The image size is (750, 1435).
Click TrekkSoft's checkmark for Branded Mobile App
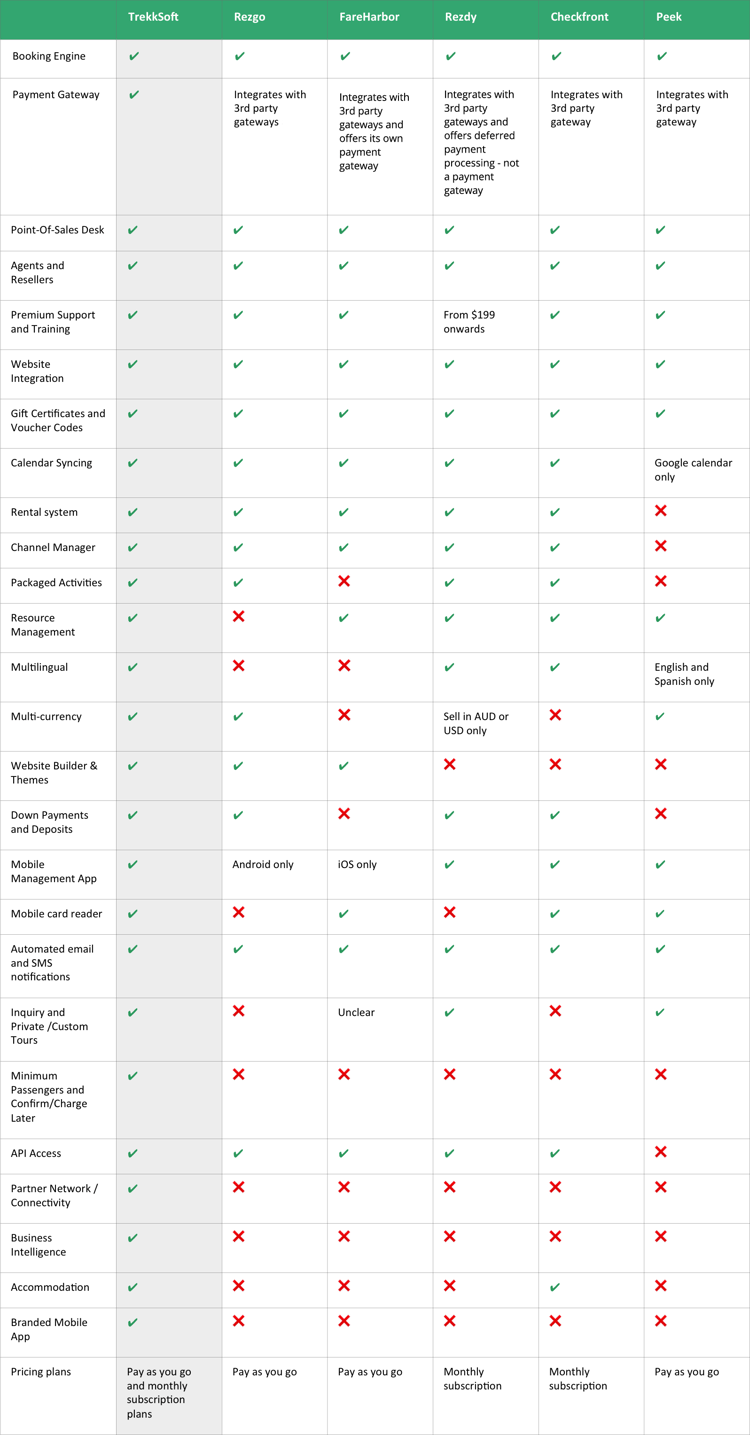(x=134, y=1323)
